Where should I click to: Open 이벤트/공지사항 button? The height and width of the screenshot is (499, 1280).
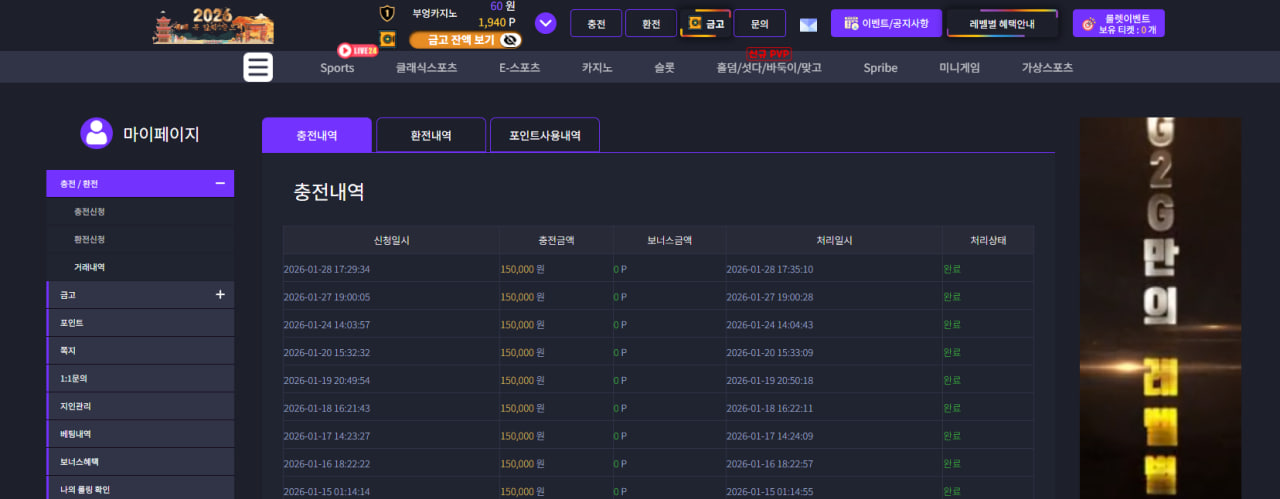click(886, 23)
